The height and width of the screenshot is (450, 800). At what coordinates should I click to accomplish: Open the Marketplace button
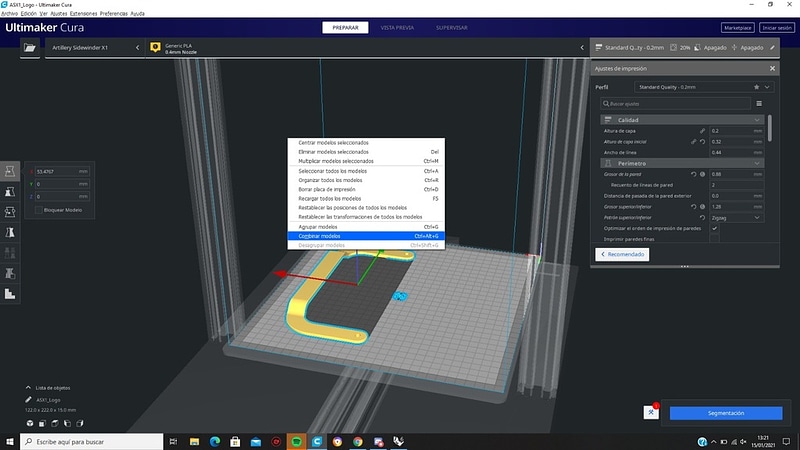[738, 28]
